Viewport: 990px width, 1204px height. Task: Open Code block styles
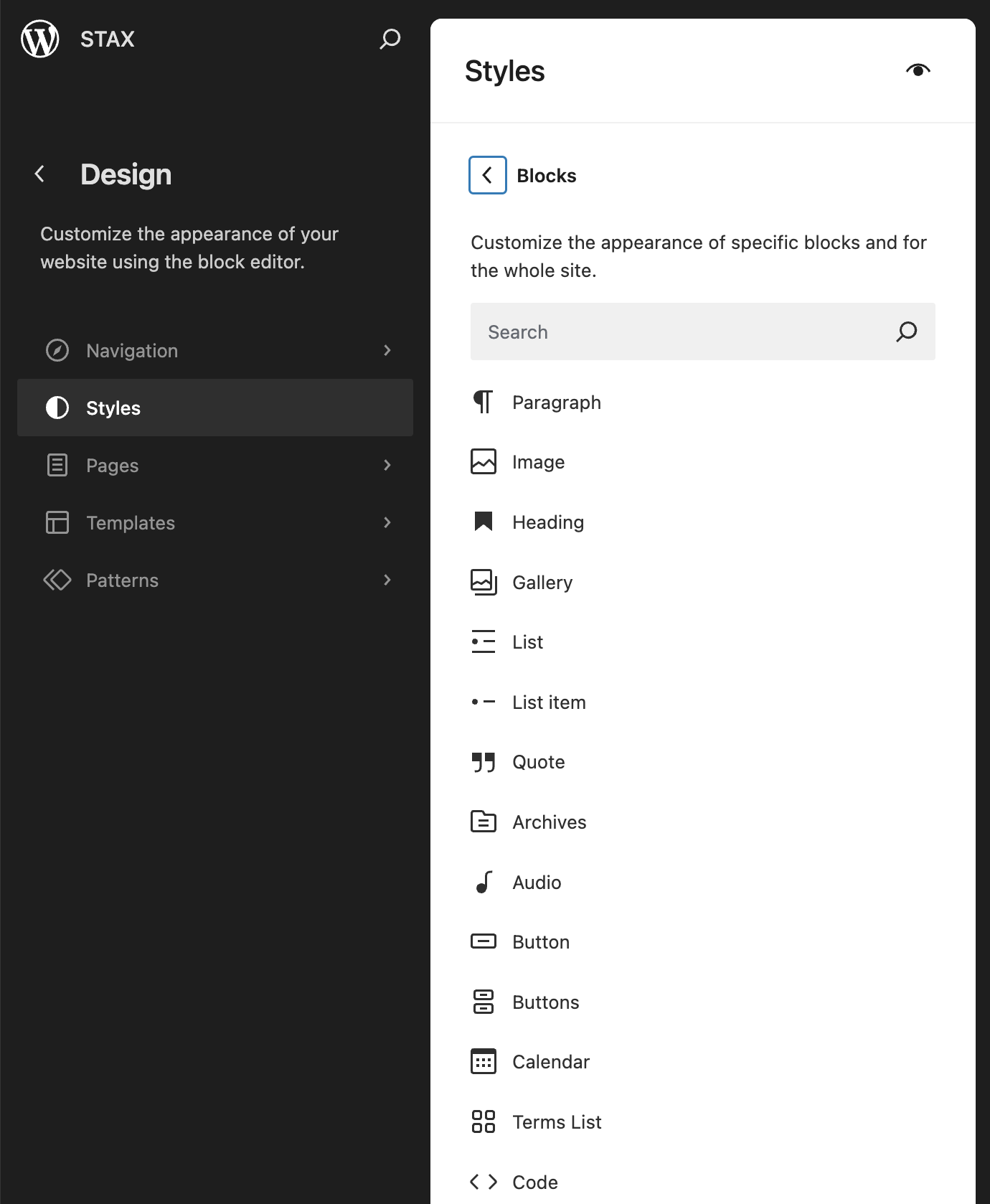[703, 1182]
